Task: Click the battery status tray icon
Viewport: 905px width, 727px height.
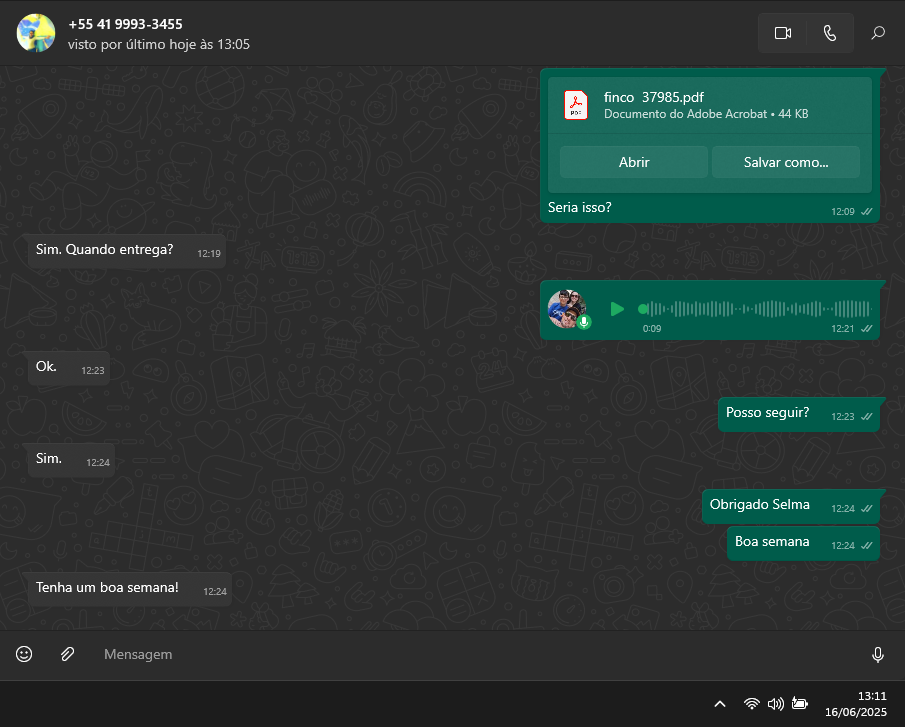Action: [800, 704]
